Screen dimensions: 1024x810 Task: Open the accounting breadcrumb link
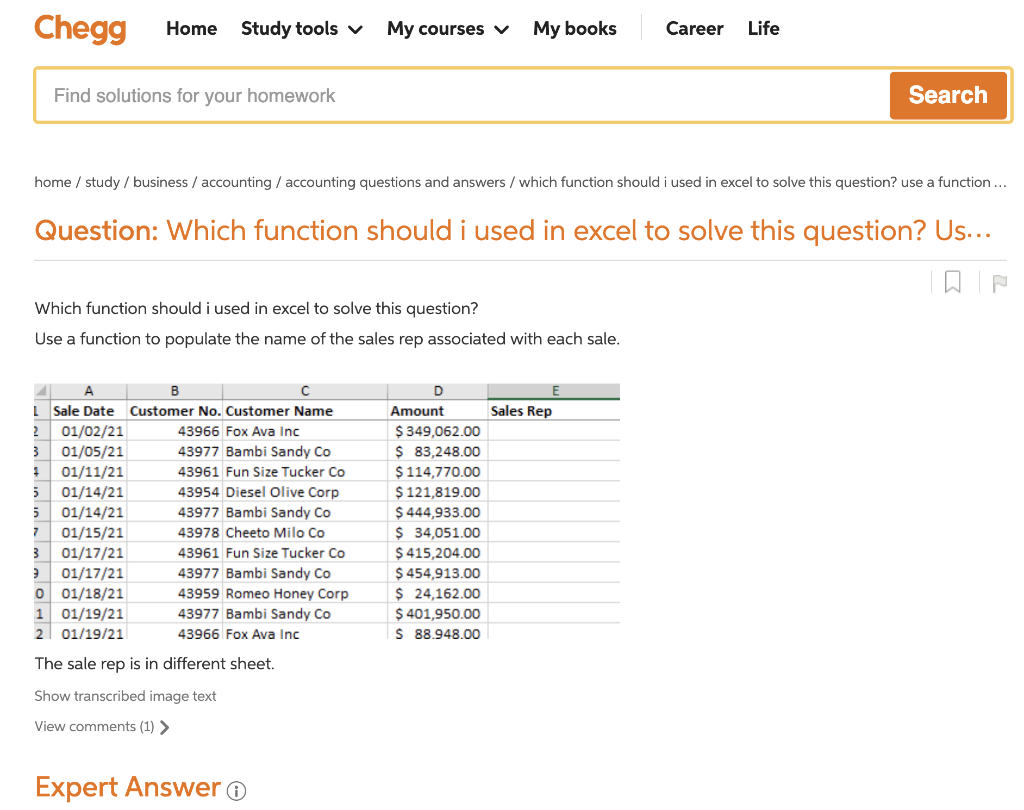237,182
